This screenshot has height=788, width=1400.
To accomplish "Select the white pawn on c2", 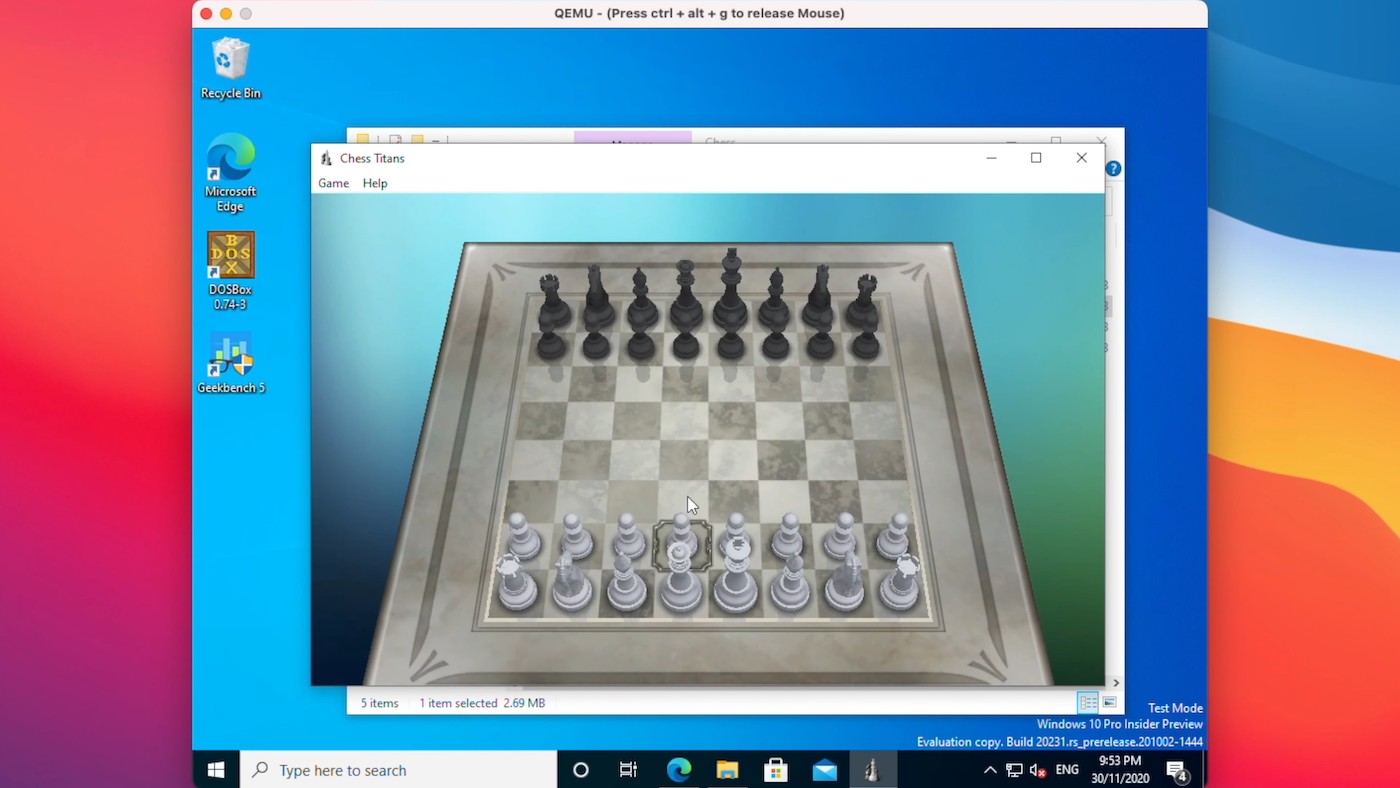I will pyautogui.click(x=628, y=535).
